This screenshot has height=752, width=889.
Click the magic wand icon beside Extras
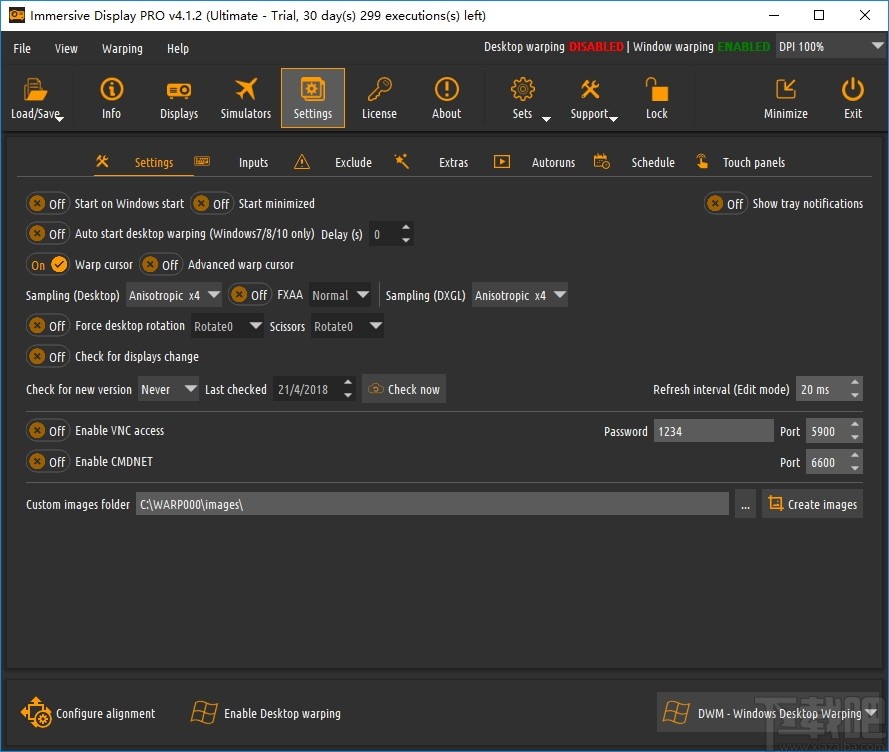[x=401, y=161]
